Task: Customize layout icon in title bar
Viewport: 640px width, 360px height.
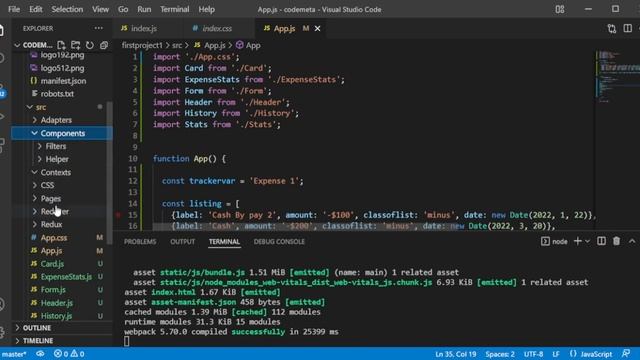Action: [x=560, y=9]
